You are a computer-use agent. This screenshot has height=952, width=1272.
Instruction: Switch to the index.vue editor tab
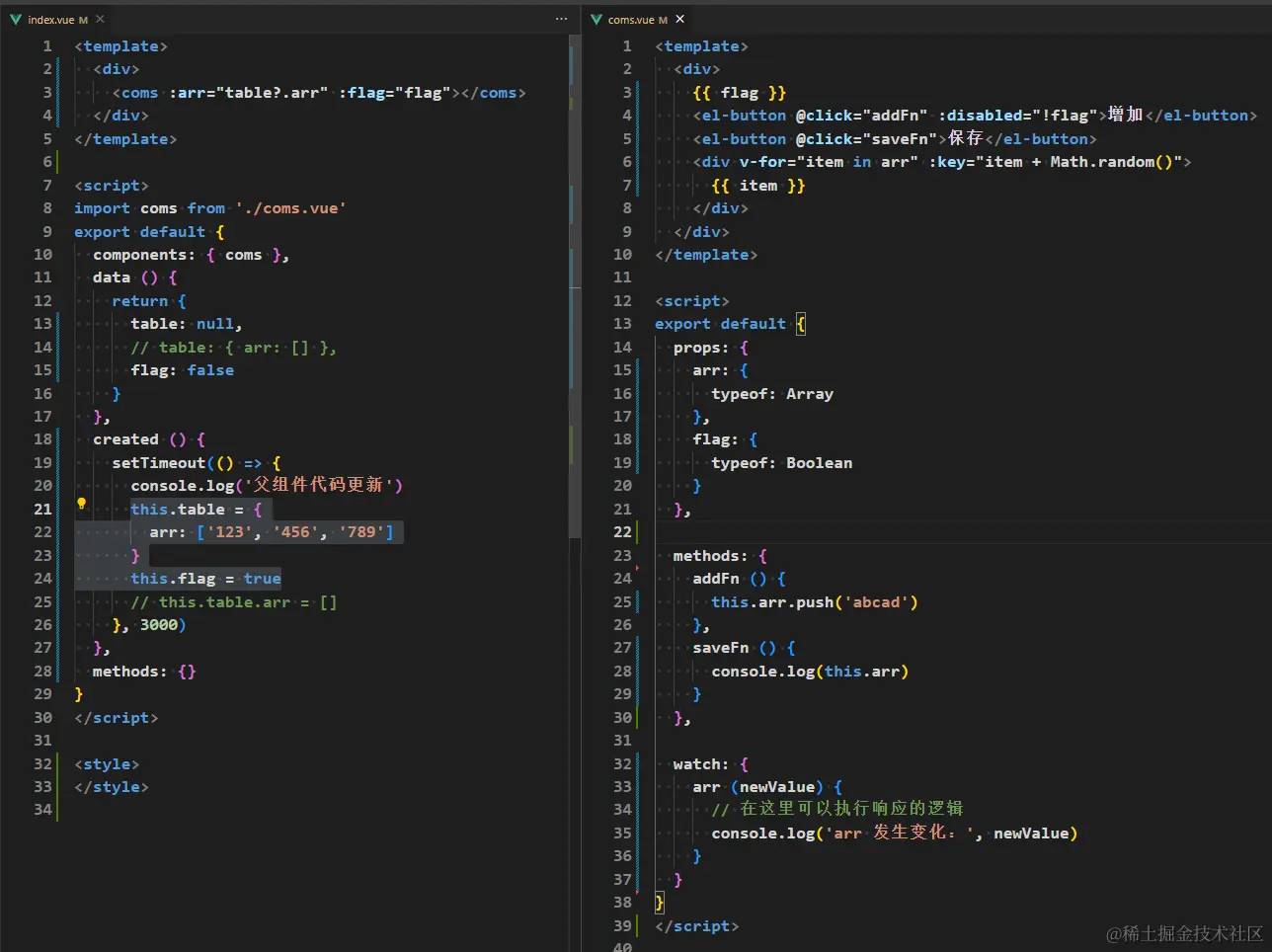coord(49,19)
